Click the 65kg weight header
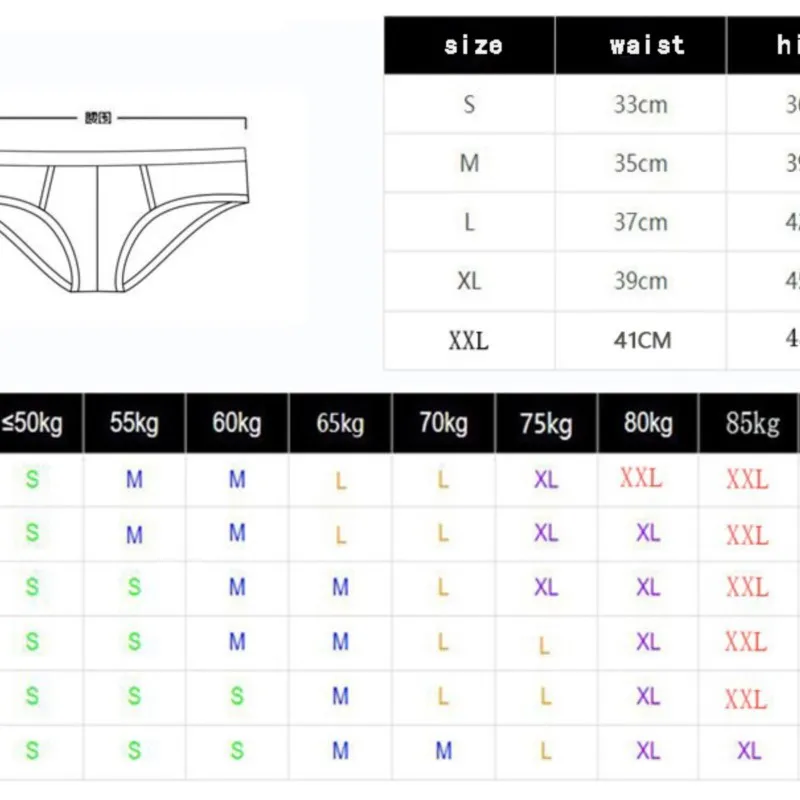The width and height of the screenshot is (800, 800). click(x=340, y=423)
